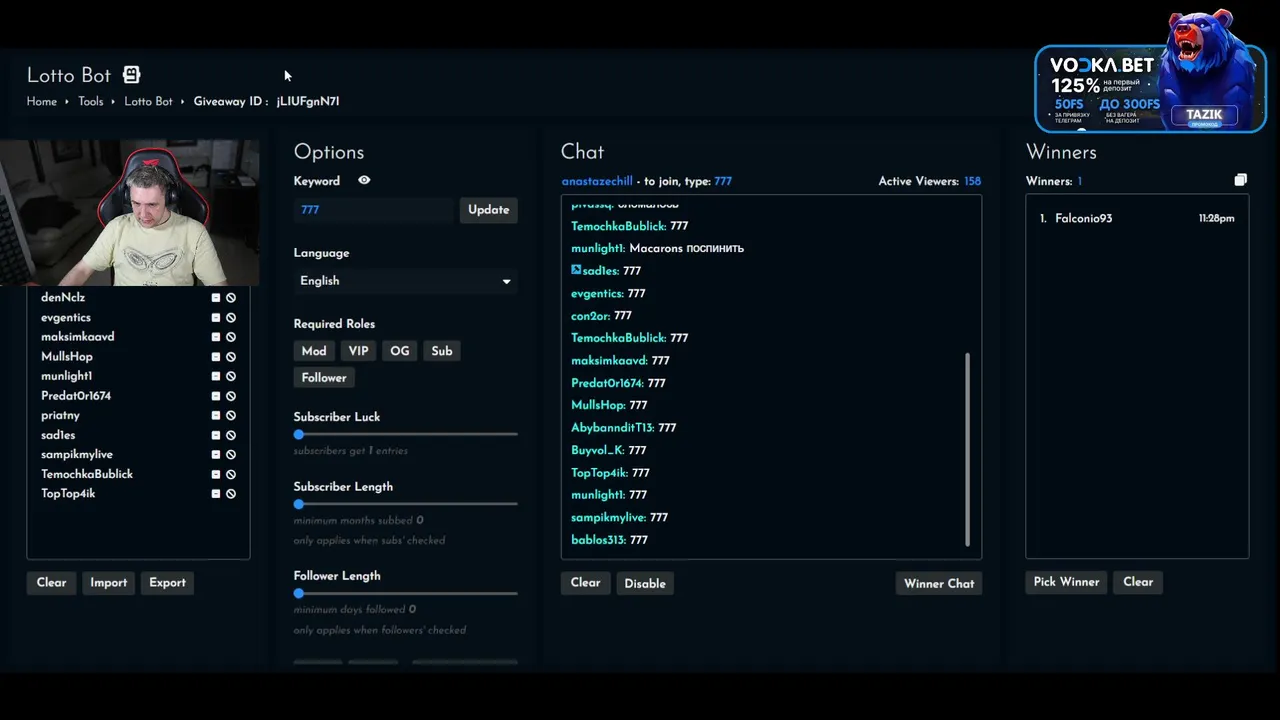Open the Language dropdown showing English

pyautogui.click(x=406, y=281)
